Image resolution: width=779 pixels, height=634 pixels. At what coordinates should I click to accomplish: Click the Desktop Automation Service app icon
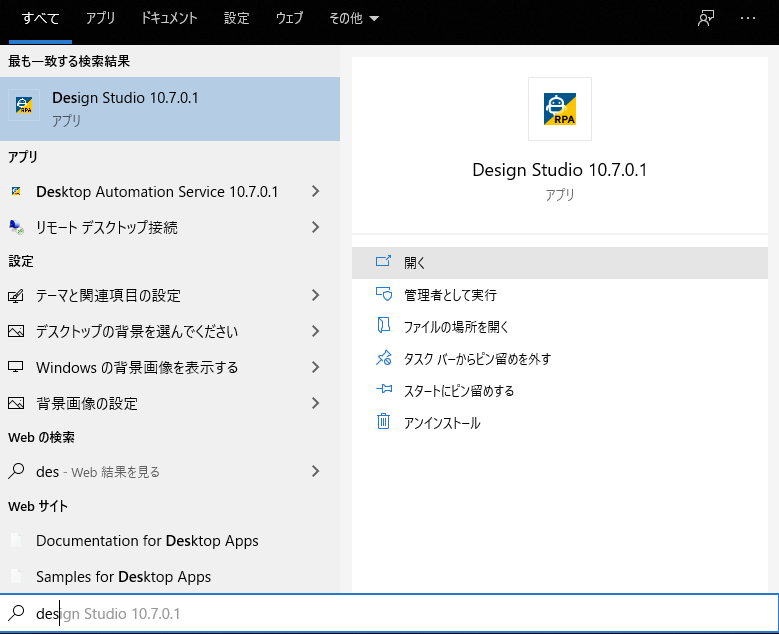click(x=16, y=191)
